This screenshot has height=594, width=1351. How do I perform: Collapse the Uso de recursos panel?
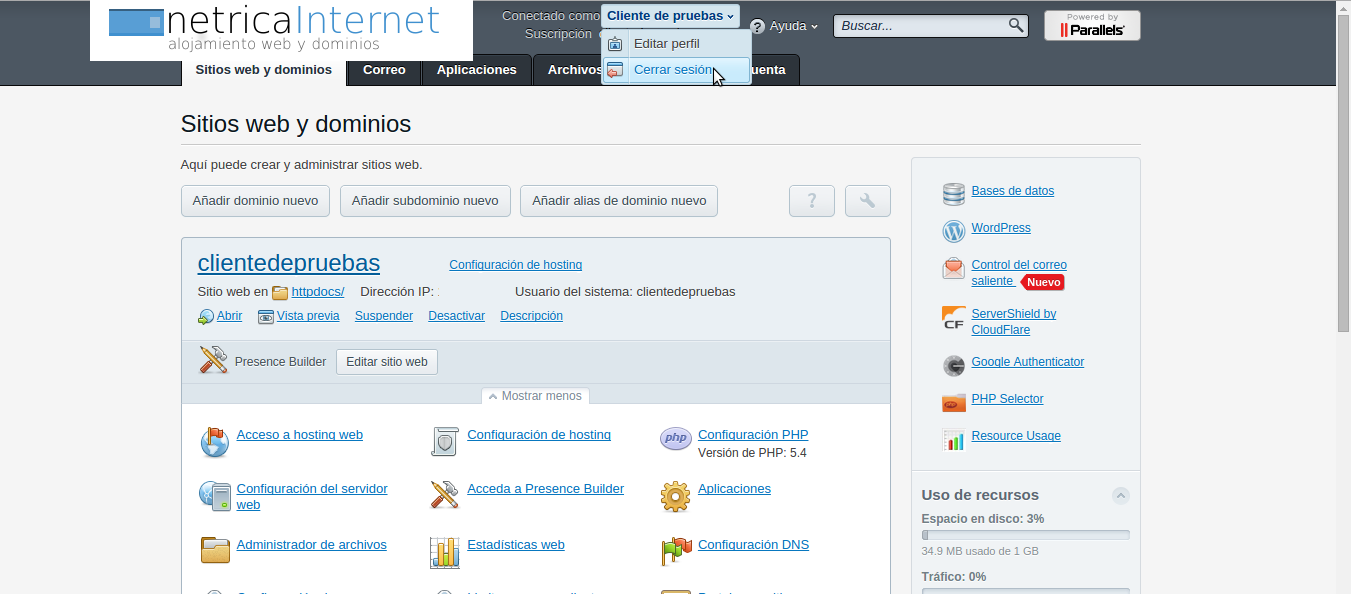(x=1121, y=495)
